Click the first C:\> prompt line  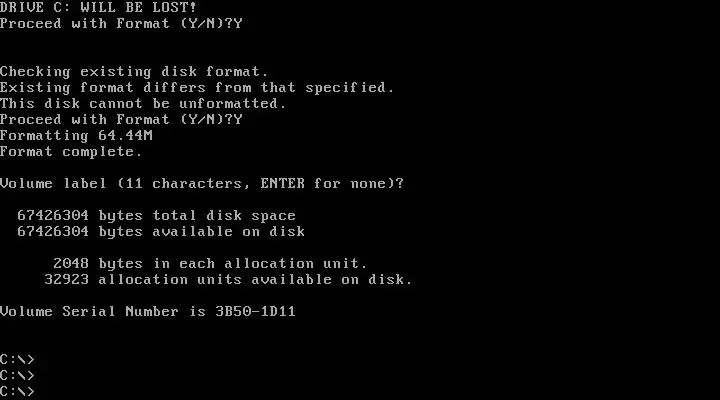click(17, 360)
